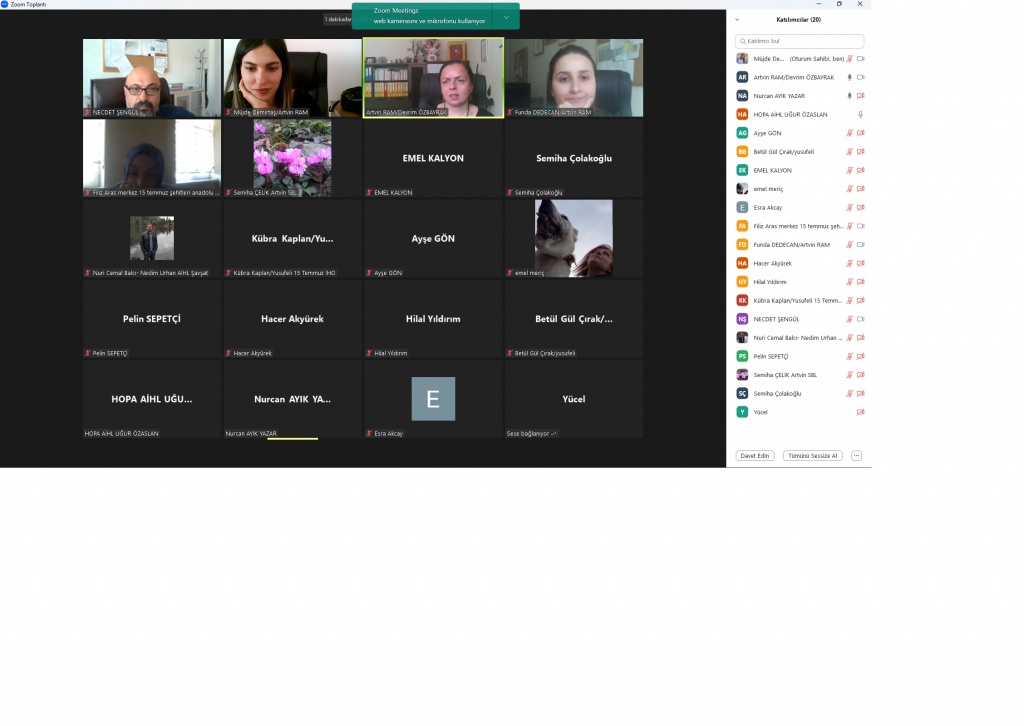Click the Davet Edin button
The height and width of the screenshot is (726, 1024).
click(755, 455)
